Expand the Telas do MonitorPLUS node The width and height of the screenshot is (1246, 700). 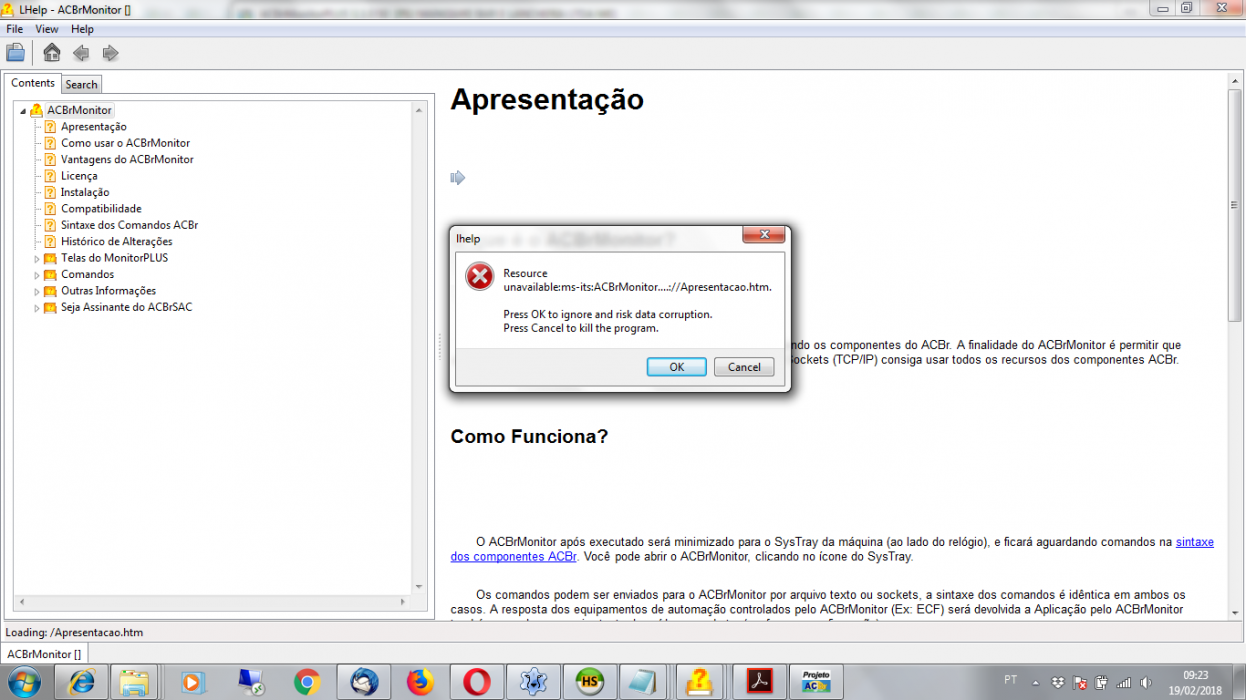tap(37, 258)
